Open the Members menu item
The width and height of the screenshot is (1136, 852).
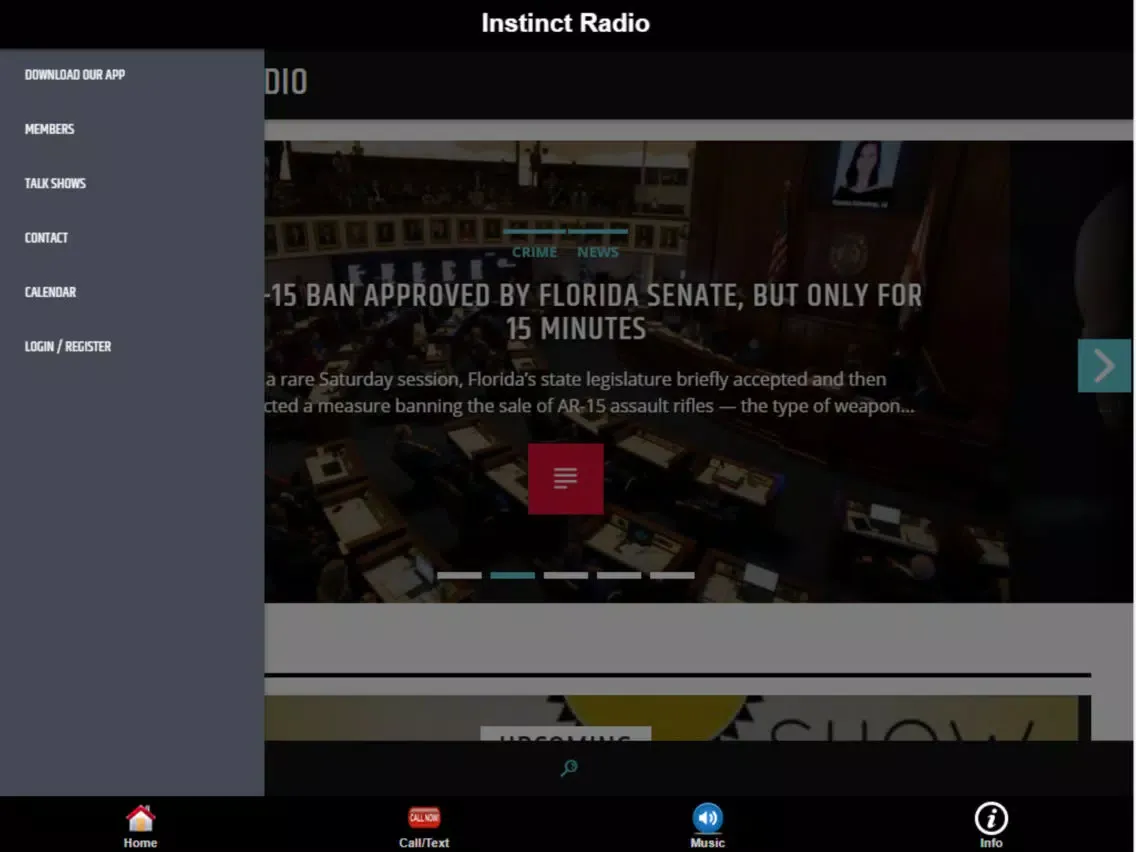(49, 129)
